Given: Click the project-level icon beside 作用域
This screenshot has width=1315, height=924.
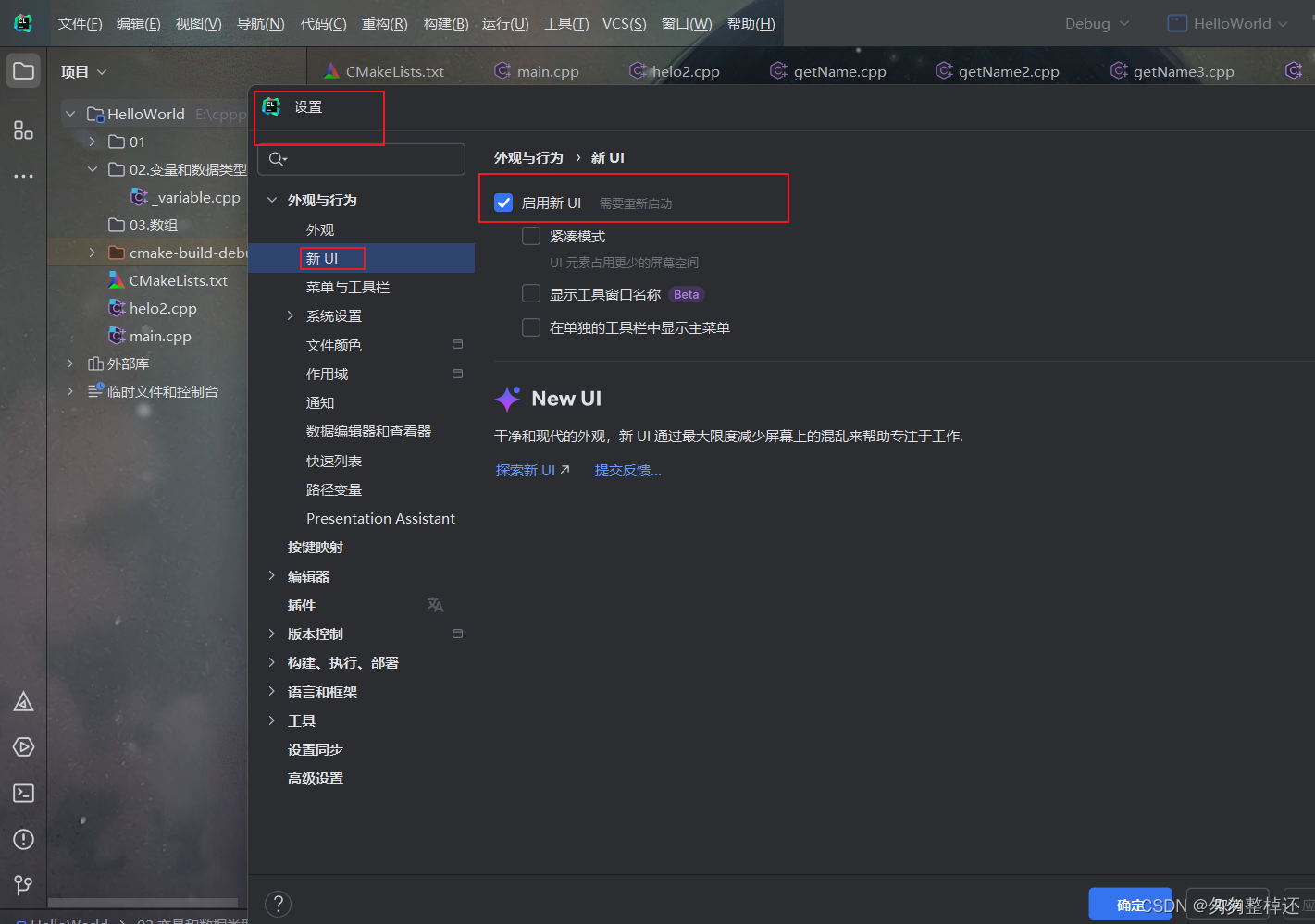Looking at the screenshot, I should pyautogui.click(x=457, y=374).
